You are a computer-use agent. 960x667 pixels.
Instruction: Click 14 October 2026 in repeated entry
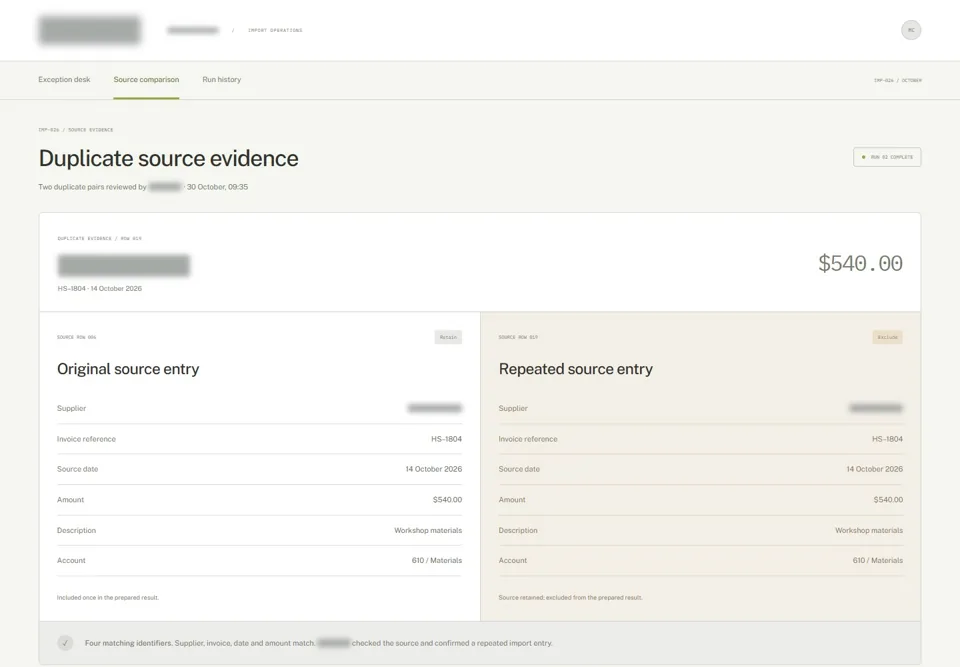click(874, 469)
